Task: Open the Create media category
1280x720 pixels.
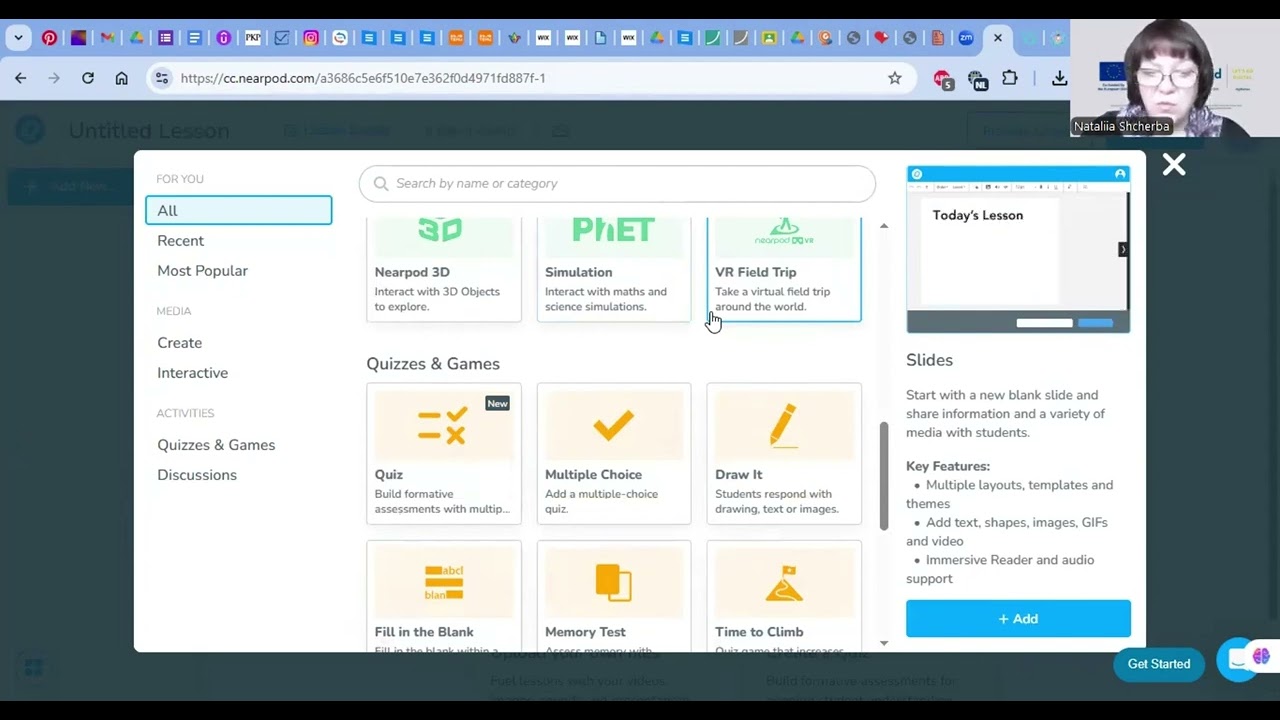Action: 179,343
